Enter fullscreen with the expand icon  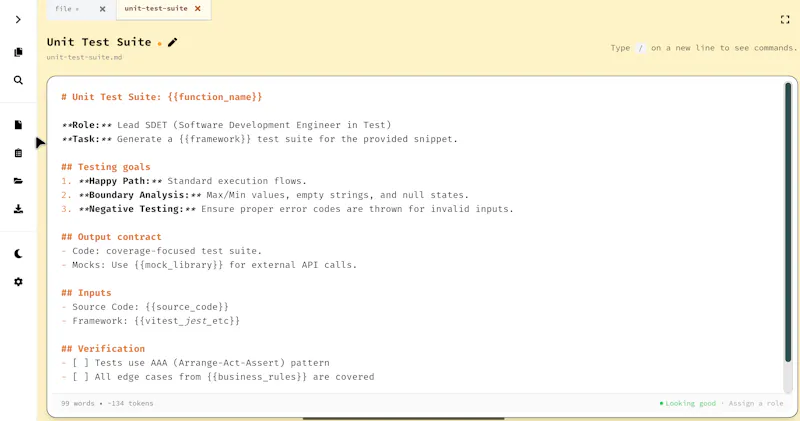click(785, 19)
